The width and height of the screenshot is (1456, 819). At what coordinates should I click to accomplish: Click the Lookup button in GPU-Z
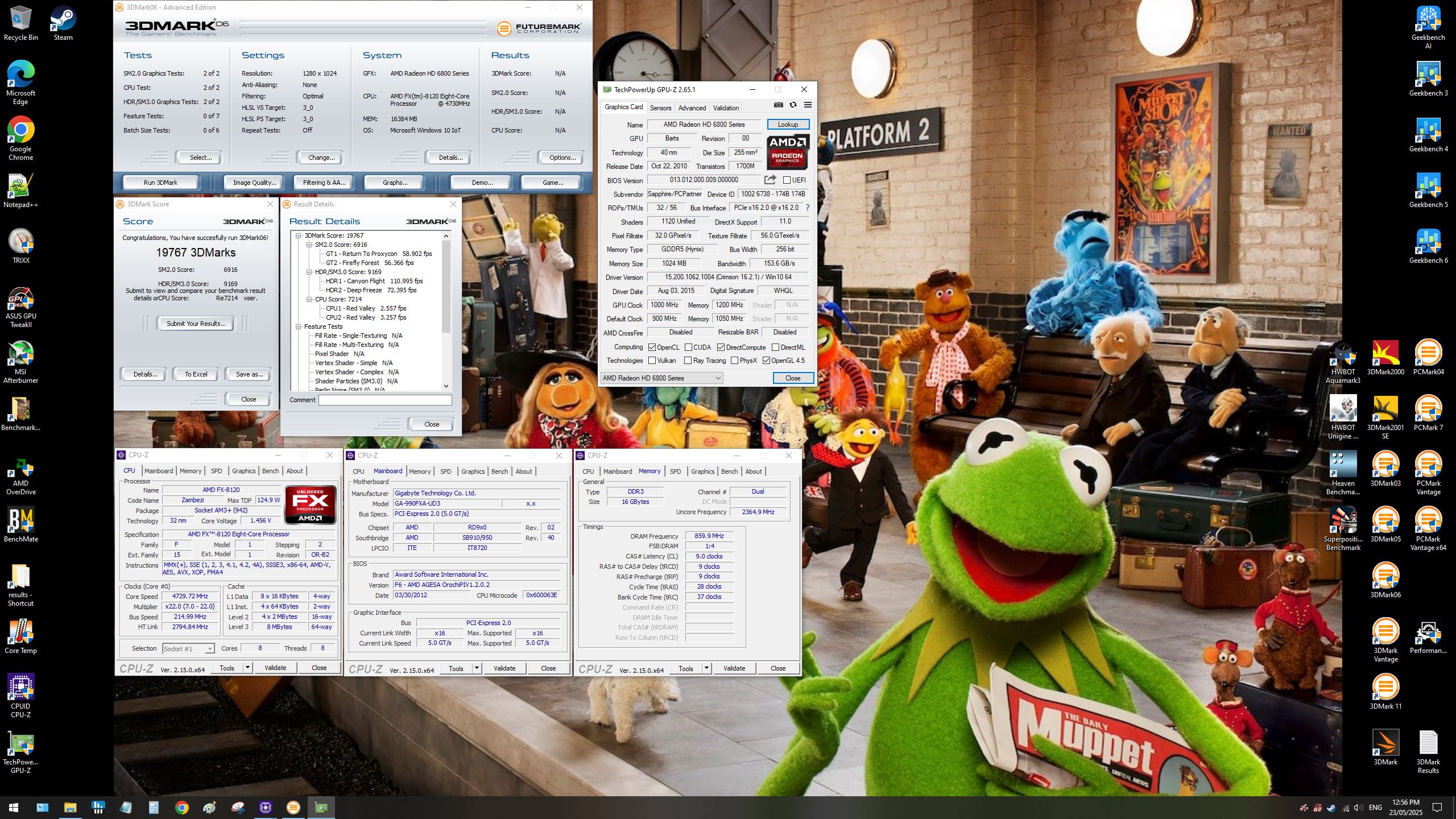click(x=788, y=125)
